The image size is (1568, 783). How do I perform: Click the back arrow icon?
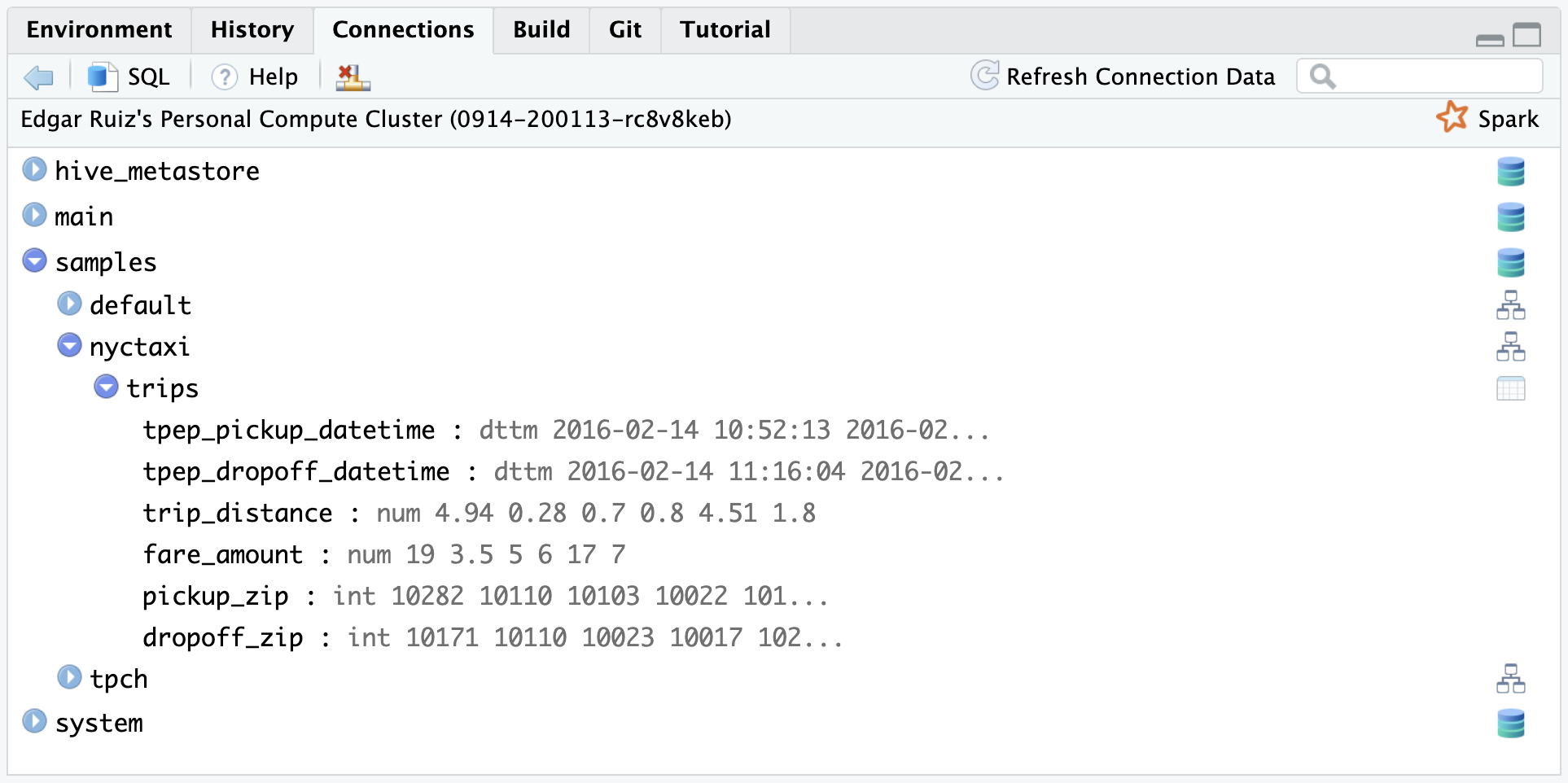(x=38, y=77)
